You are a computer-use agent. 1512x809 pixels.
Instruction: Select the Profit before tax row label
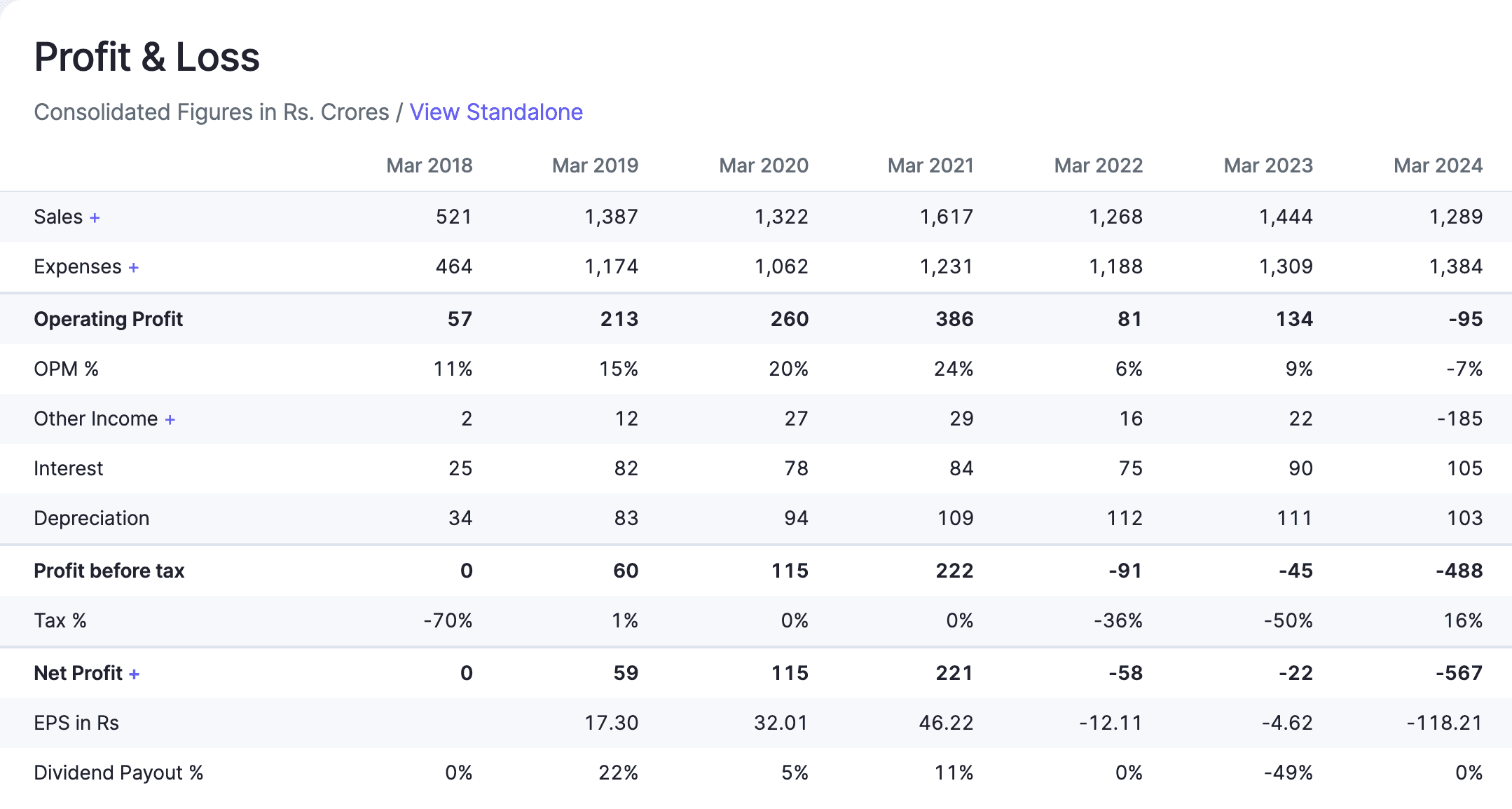click(x=109, y=570)
